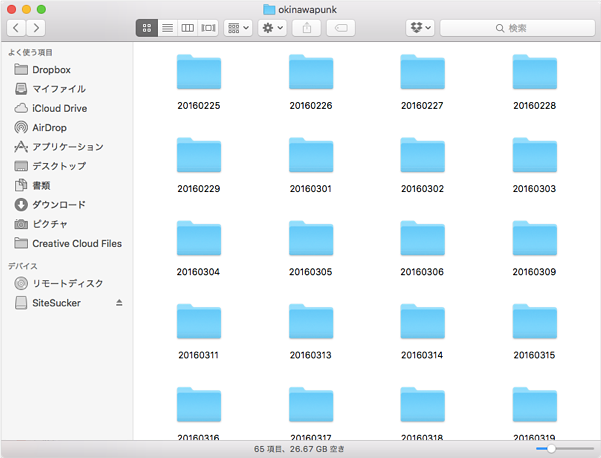Open the gear action menu
Viewport: 601px width, 458px height.
pos(272,28)
